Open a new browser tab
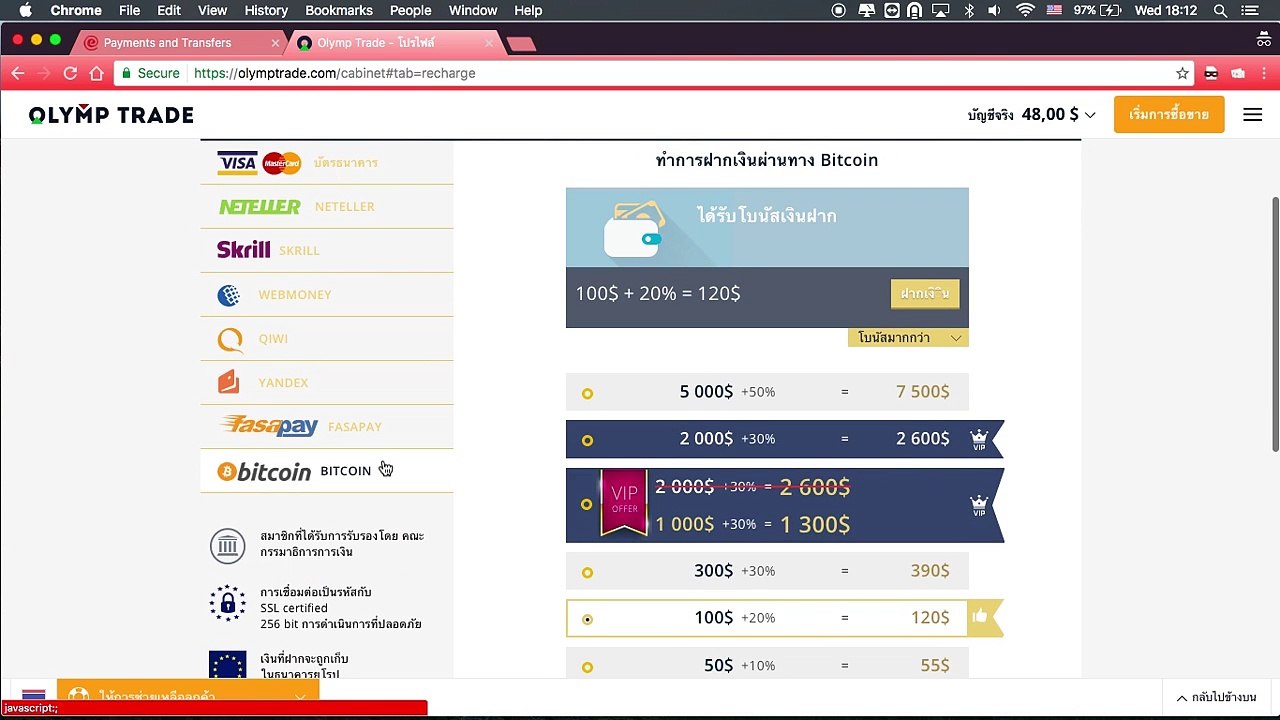Screen dimensions: 1280x720 tap(521, 44)
